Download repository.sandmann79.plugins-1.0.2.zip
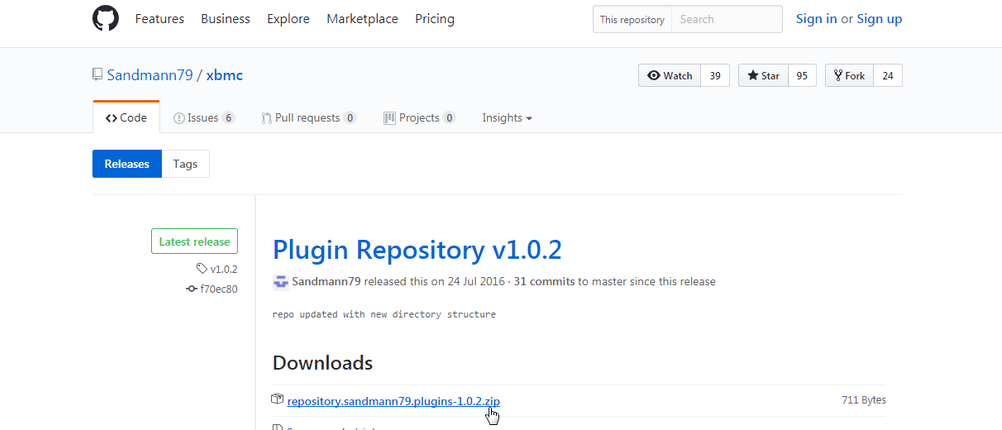The width and height of the screenshot is (1002, 430). tap(393, 401)
